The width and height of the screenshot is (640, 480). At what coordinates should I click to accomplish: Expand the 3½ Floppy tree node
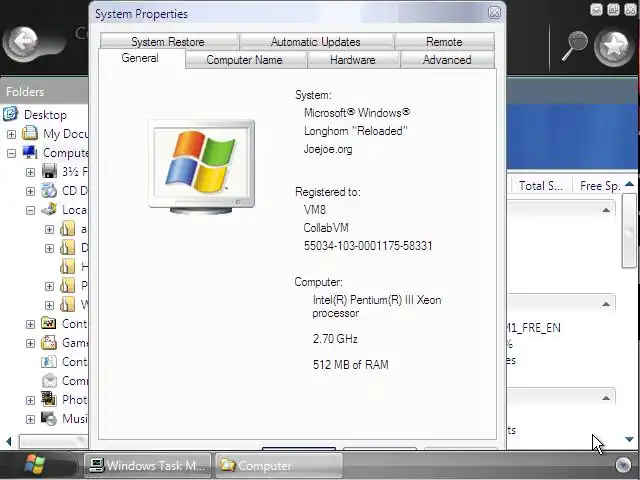click(x=30, y=172)
